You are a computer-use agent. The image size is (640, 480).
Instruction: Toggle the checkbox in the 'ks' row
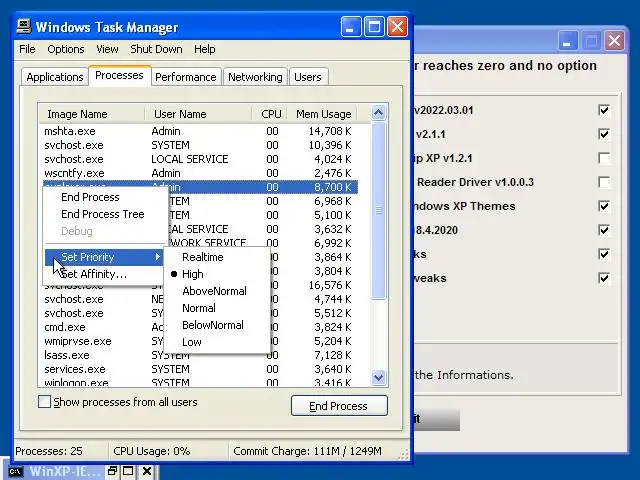pyautogui.click(x=604, y=254)
